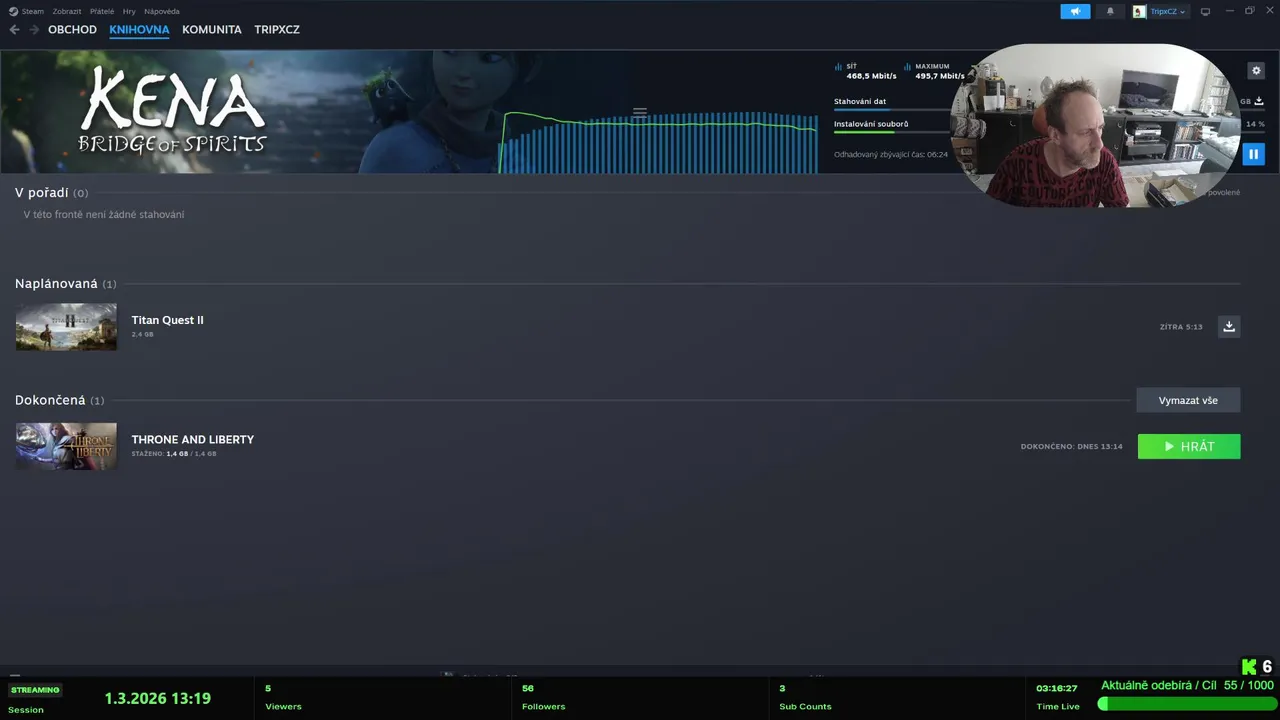
Task: Enter Big Picture mode via monitor icon
Action: click(1205, 11)
